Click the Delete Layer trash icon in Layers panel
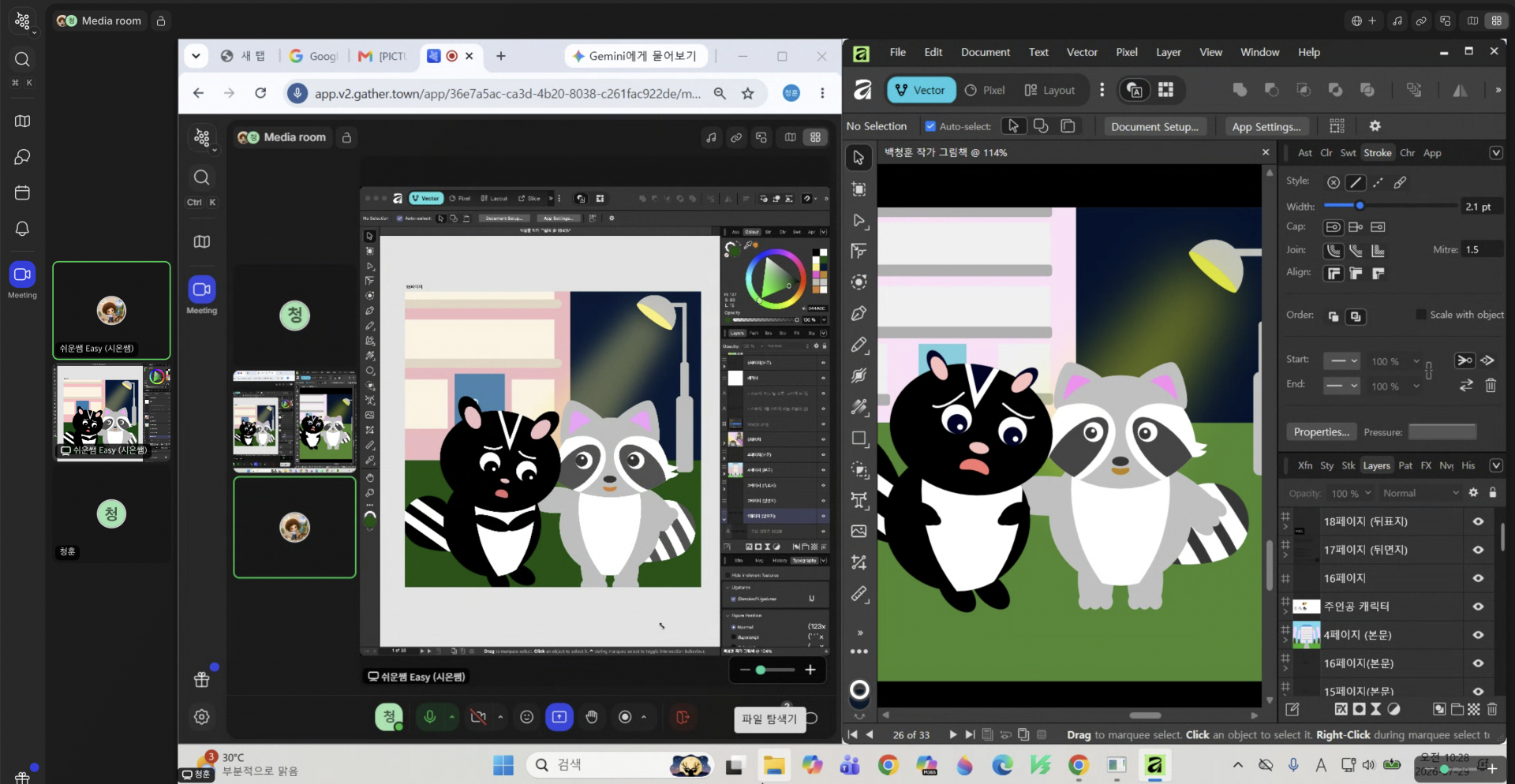Image resolution: width=1515 pixels, height=784 pixels. (x=1492, y=709)
